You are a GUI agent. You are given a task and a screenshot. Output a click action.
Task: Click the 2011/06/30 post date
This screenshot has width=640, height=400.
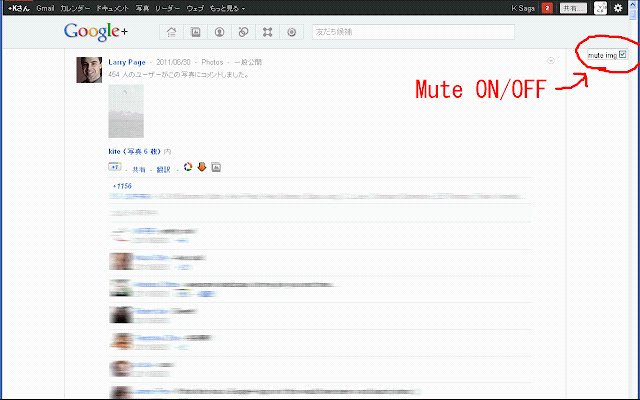point(173,62)
